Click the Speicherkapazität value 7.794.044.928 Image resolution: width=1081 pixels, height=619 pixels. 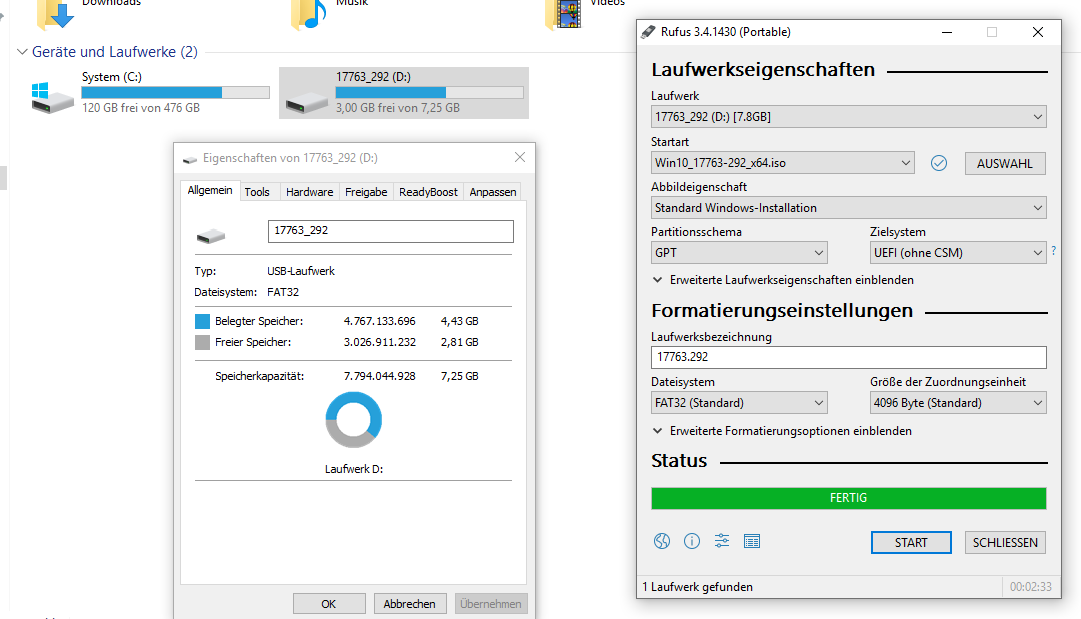380,376
